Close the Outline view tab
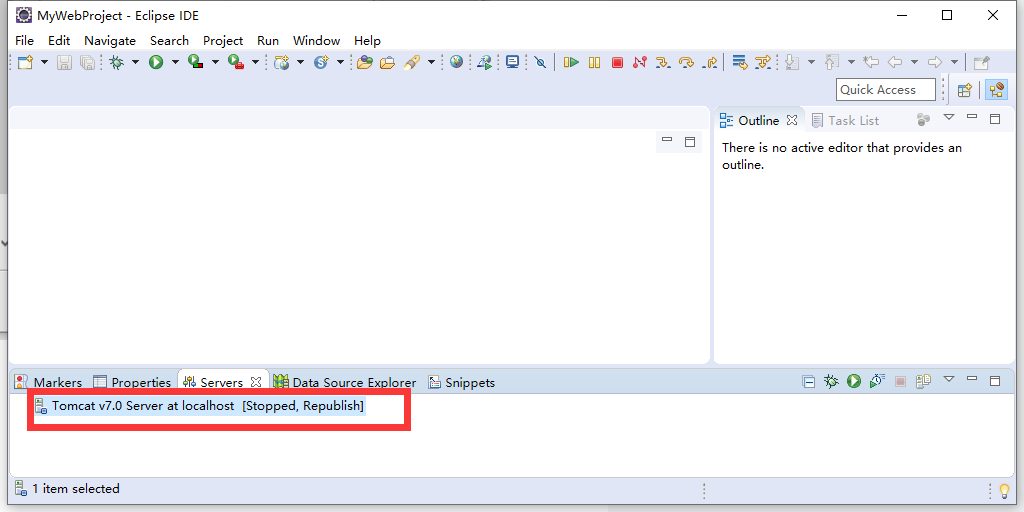1024x512 pixels. [x=792, y=120]
